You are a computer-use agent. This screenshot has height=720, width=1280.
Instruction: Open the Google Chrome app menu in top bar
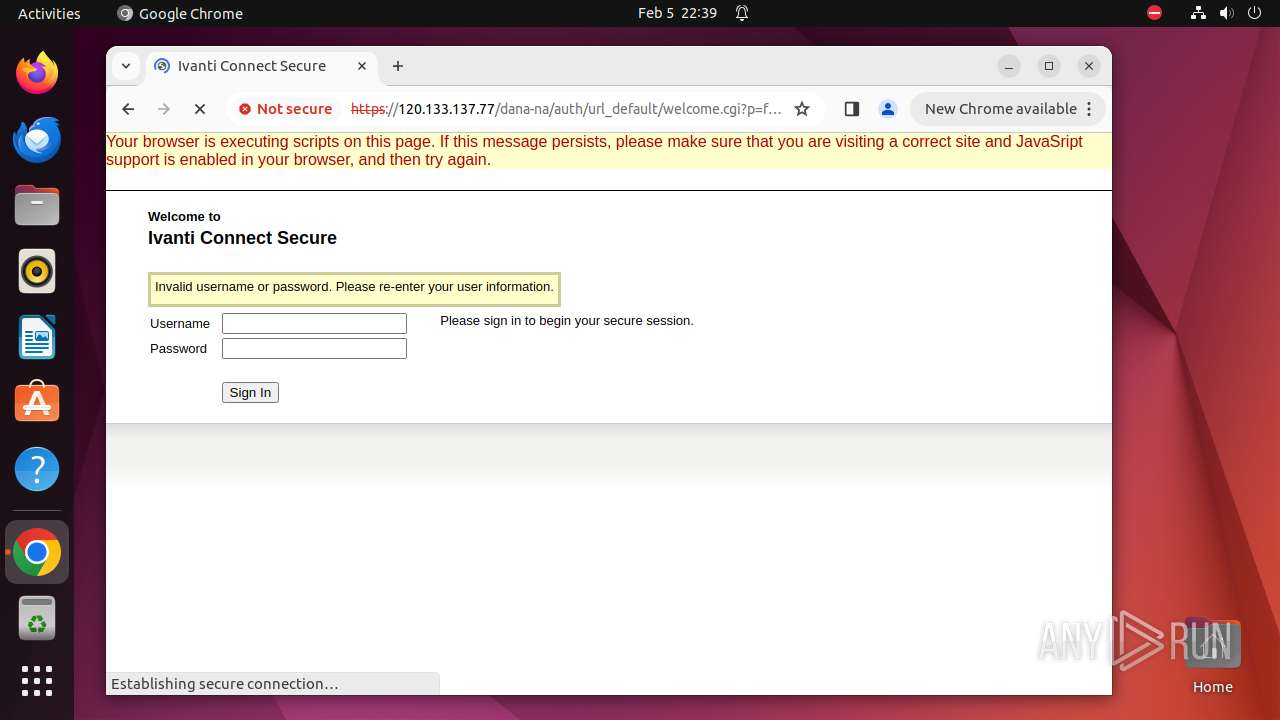coord(180,13)
